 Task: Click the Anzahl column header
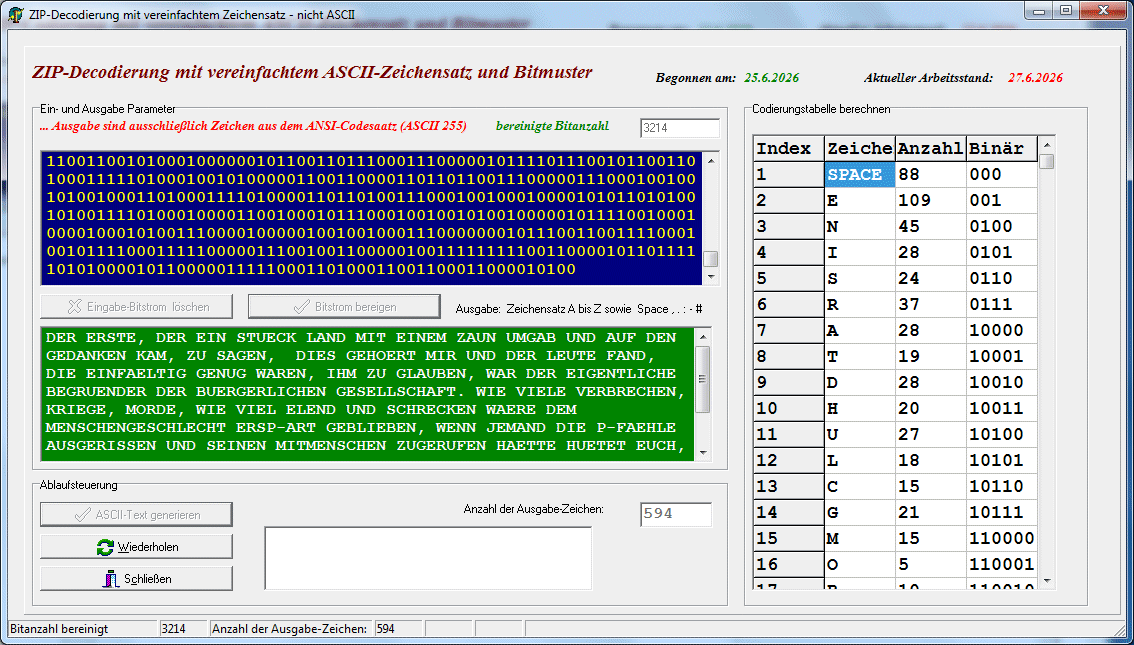coord(931,148)
